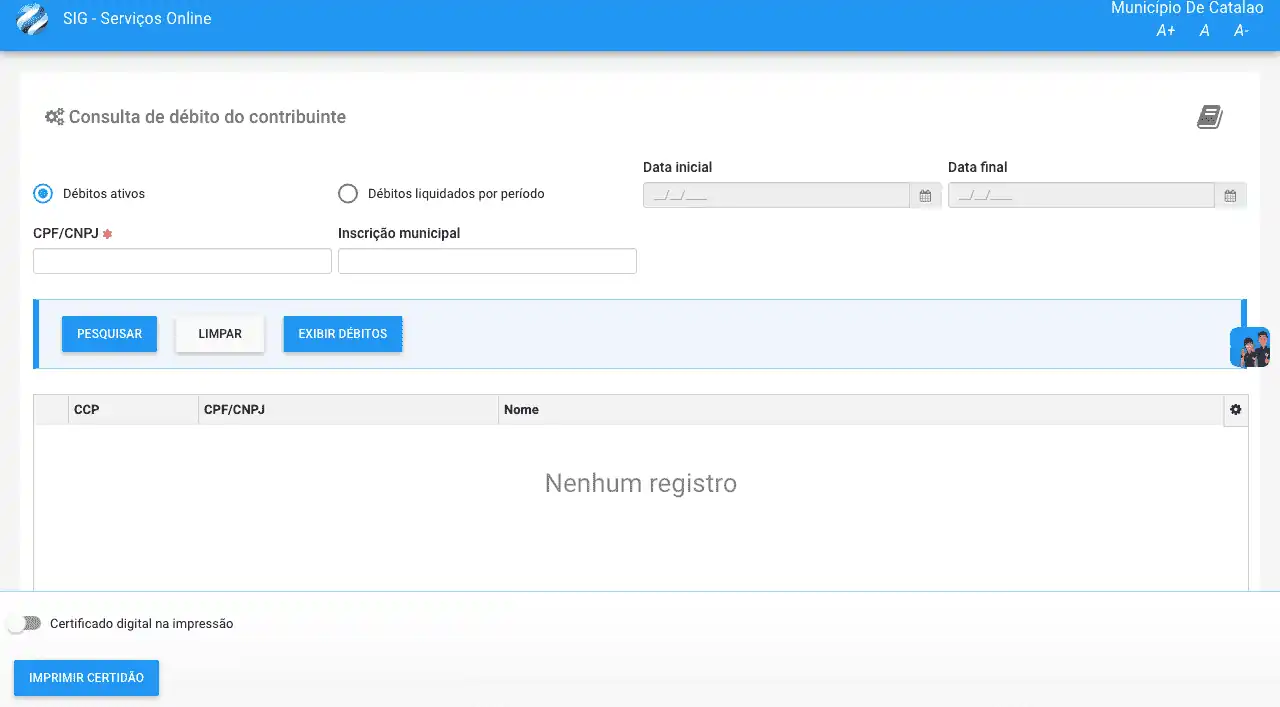
Task: Open the table settings gear icon
Action: click(1236, 410)
